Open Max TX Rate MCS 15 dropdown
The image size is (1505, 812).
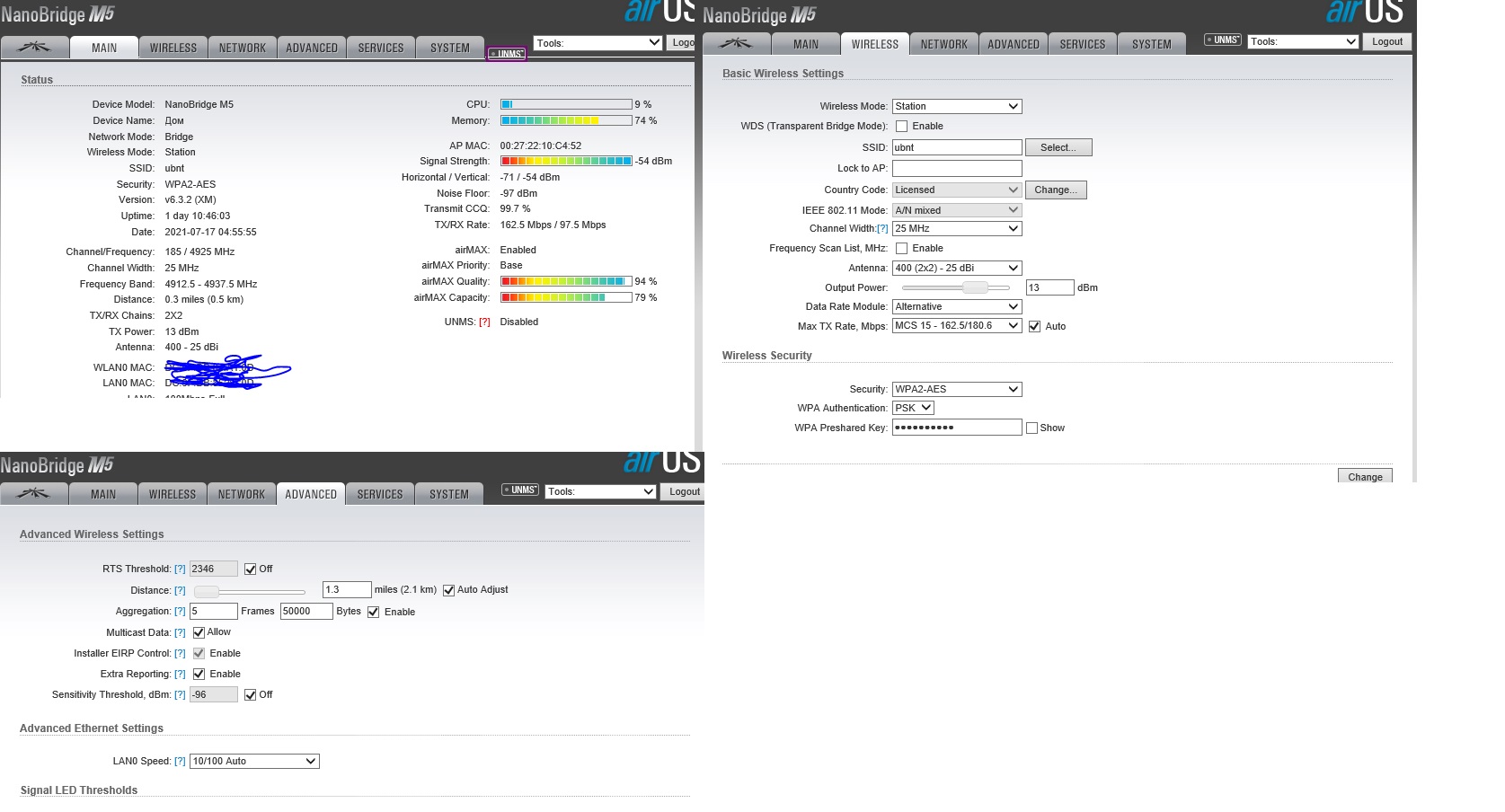957,325
